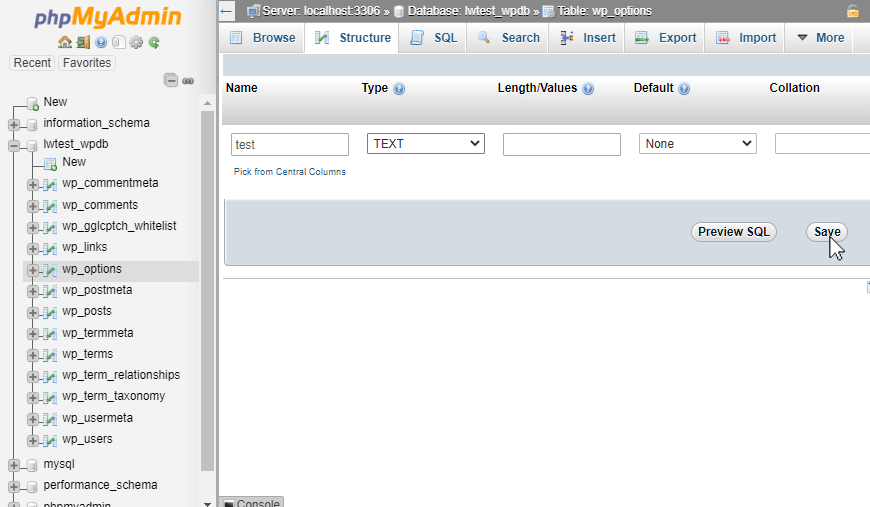Click Pick from Central Columns link
The image size is (870, 507).
290,172
